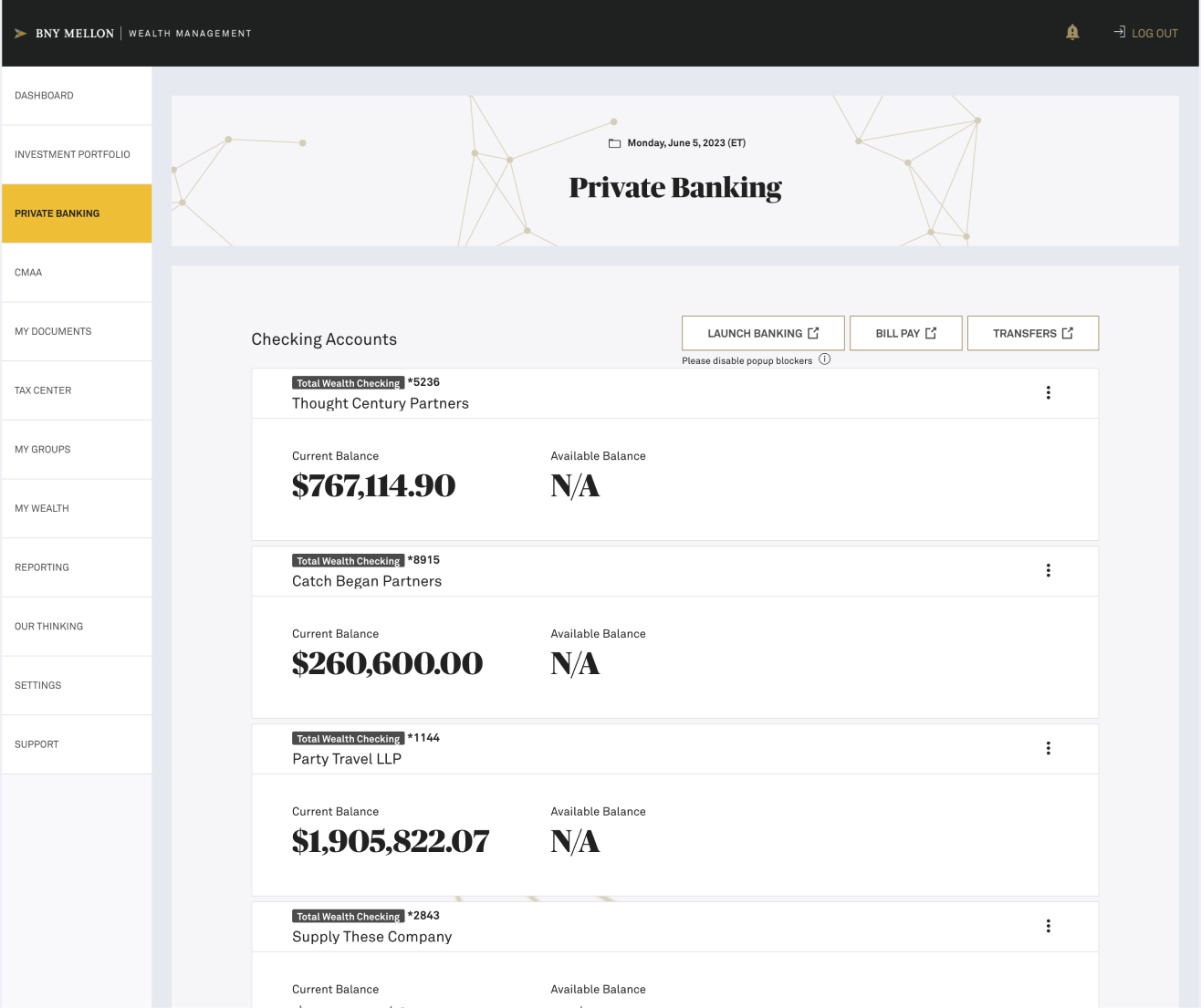Select Thought Century Partners account name

(381, 403)
